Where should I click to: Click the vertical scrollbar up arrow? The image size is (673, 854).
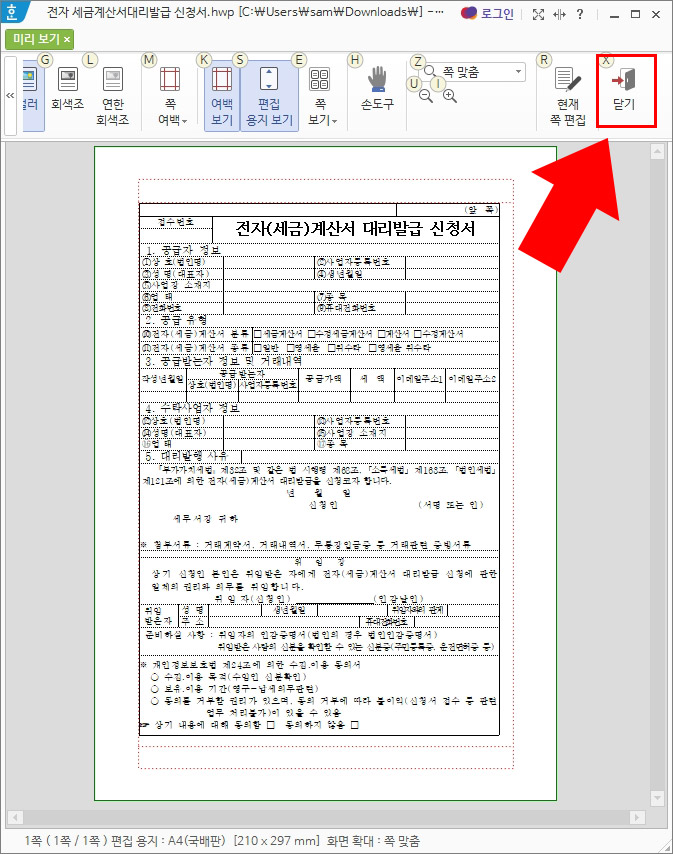tap(657, 152)
